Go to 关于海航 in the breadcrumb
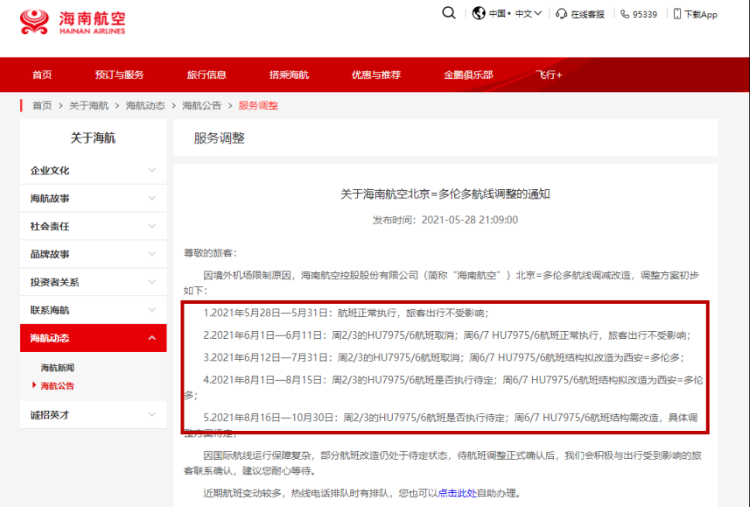 [x=89, y=106]
